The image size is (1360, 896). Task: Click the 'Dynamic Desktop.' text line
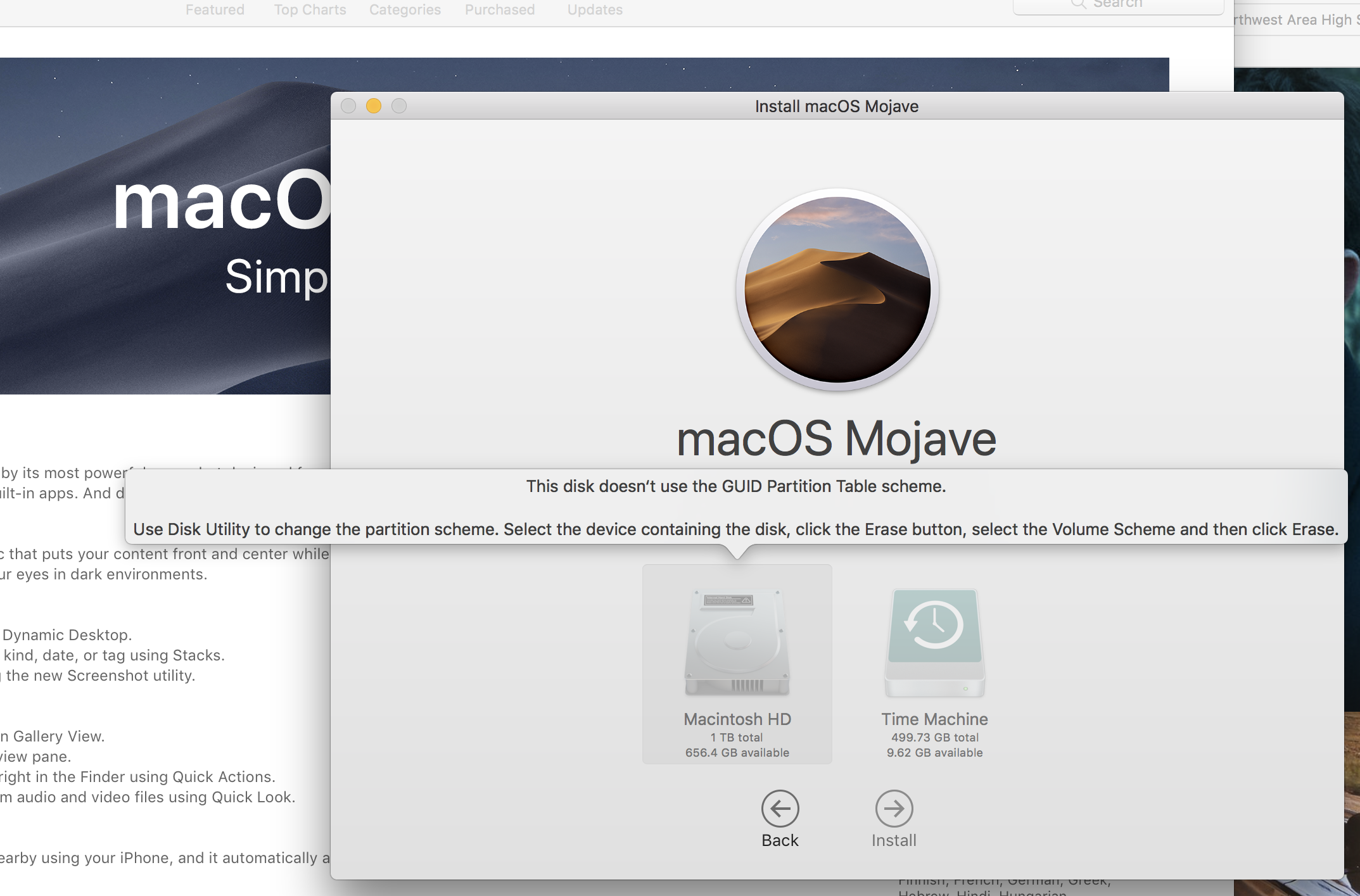coord(67,635)
